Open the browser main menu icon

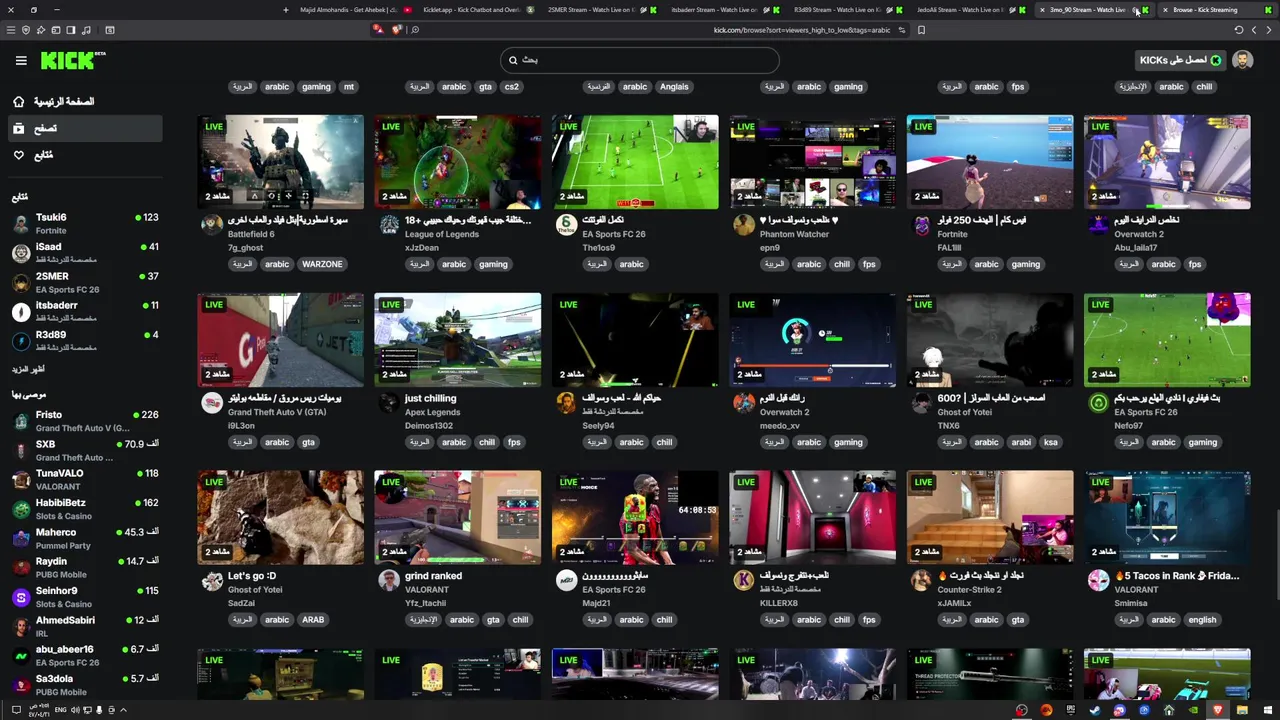tap(11, 30)
